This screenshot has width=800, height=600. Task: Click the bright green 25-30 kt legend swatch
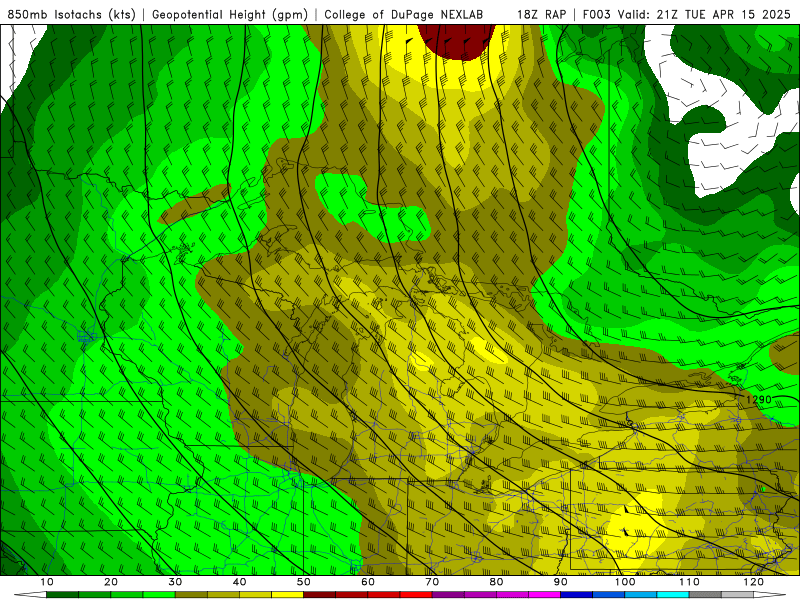[x=159, y=595]
